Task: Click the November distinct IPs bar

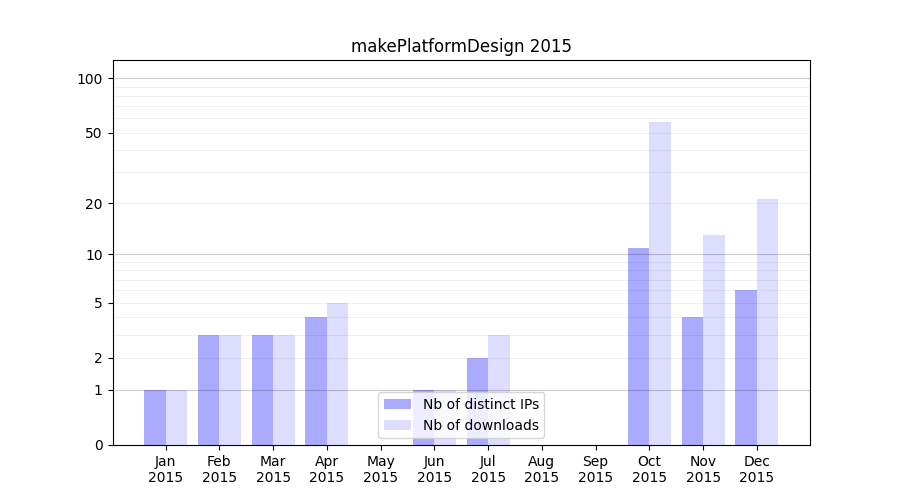Action: tap(692, 381)
